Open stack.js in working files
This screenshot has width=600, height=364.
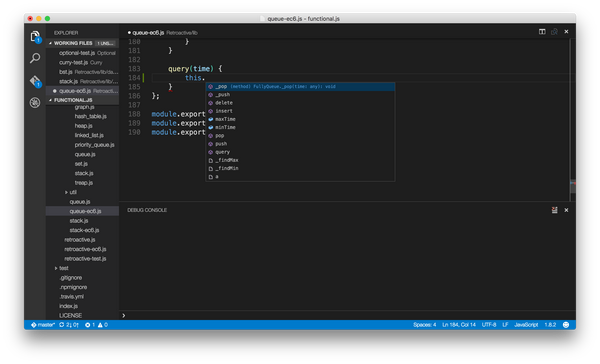pyautogui.click(x=82, y=82)
